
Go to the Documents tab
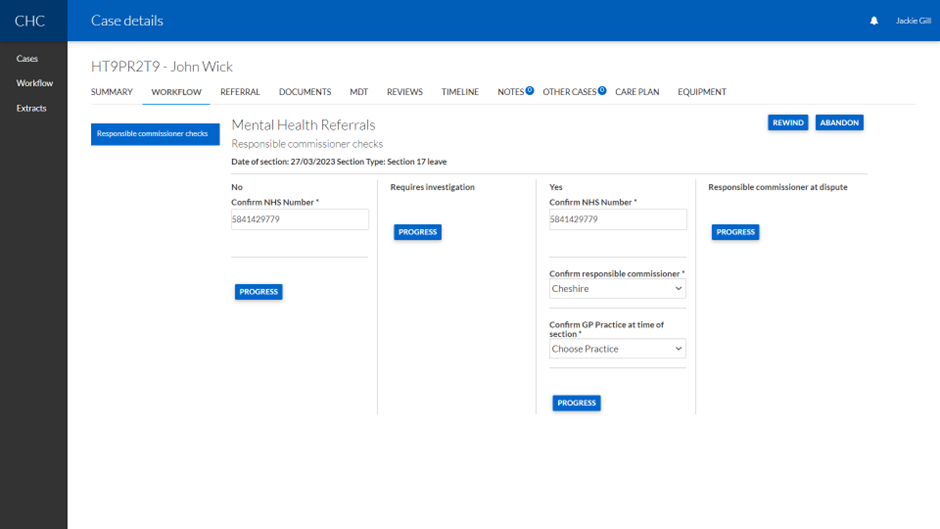click(x=305, y=92)
